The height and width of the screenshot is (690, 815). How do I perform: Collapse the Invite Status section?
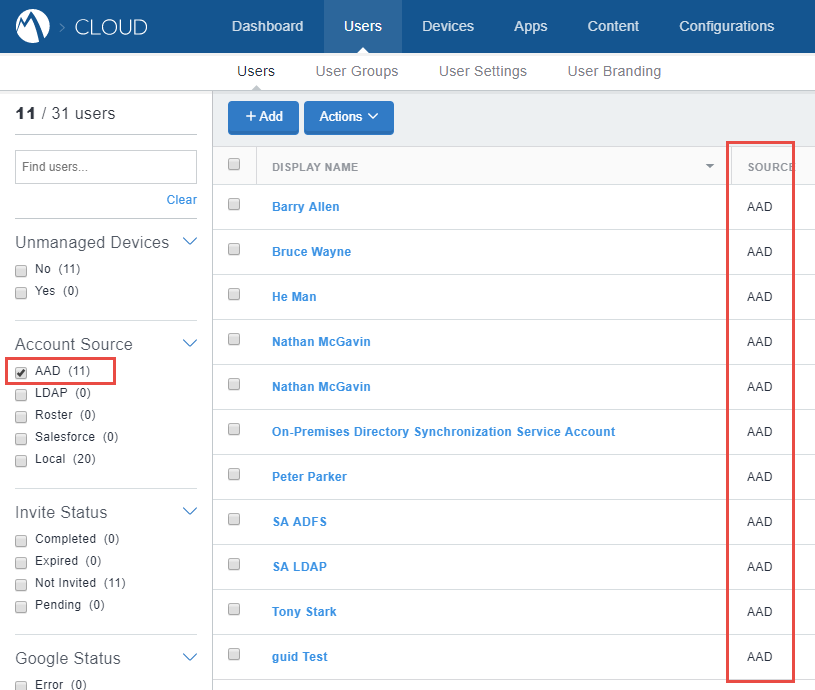pos(190,511)
